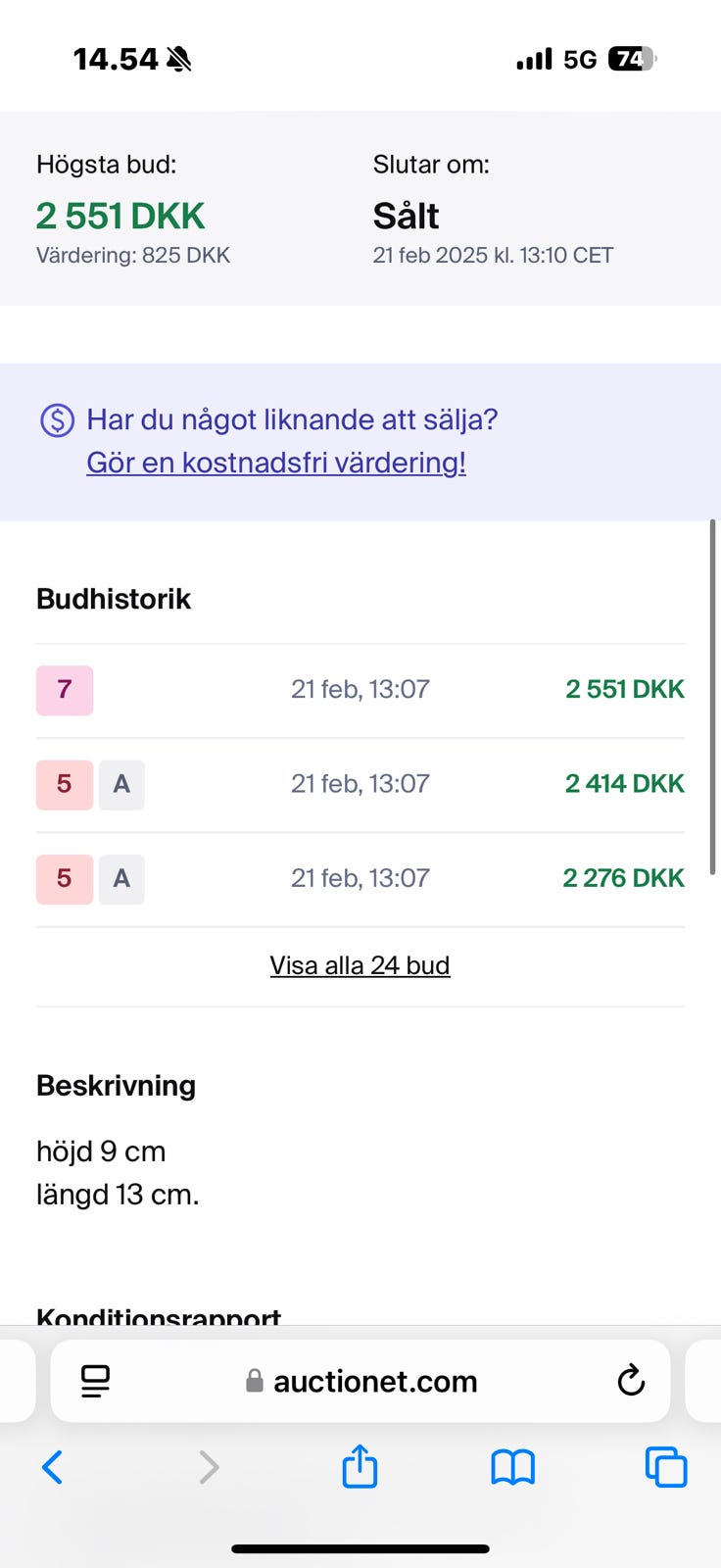Expand "Visa alla 24 bud" list

click(x=360, y=965)
